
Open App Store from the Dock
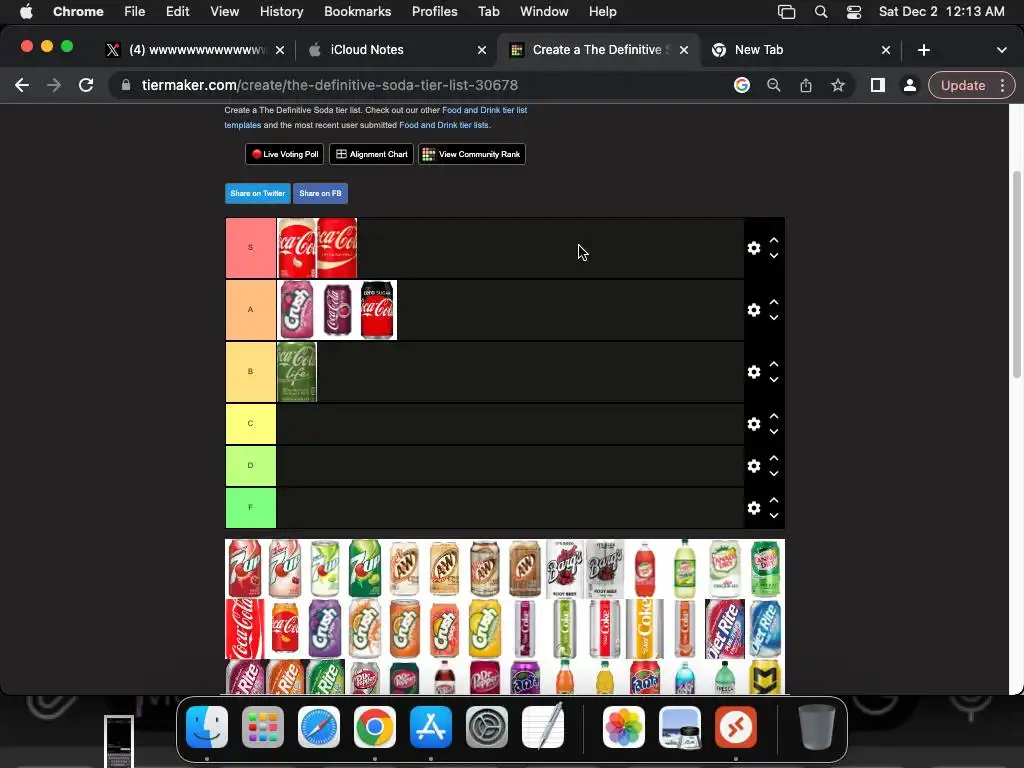431,727
